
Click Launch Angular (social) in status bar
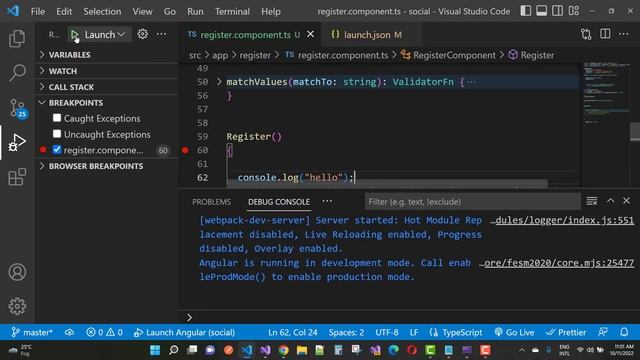(184, 332)
